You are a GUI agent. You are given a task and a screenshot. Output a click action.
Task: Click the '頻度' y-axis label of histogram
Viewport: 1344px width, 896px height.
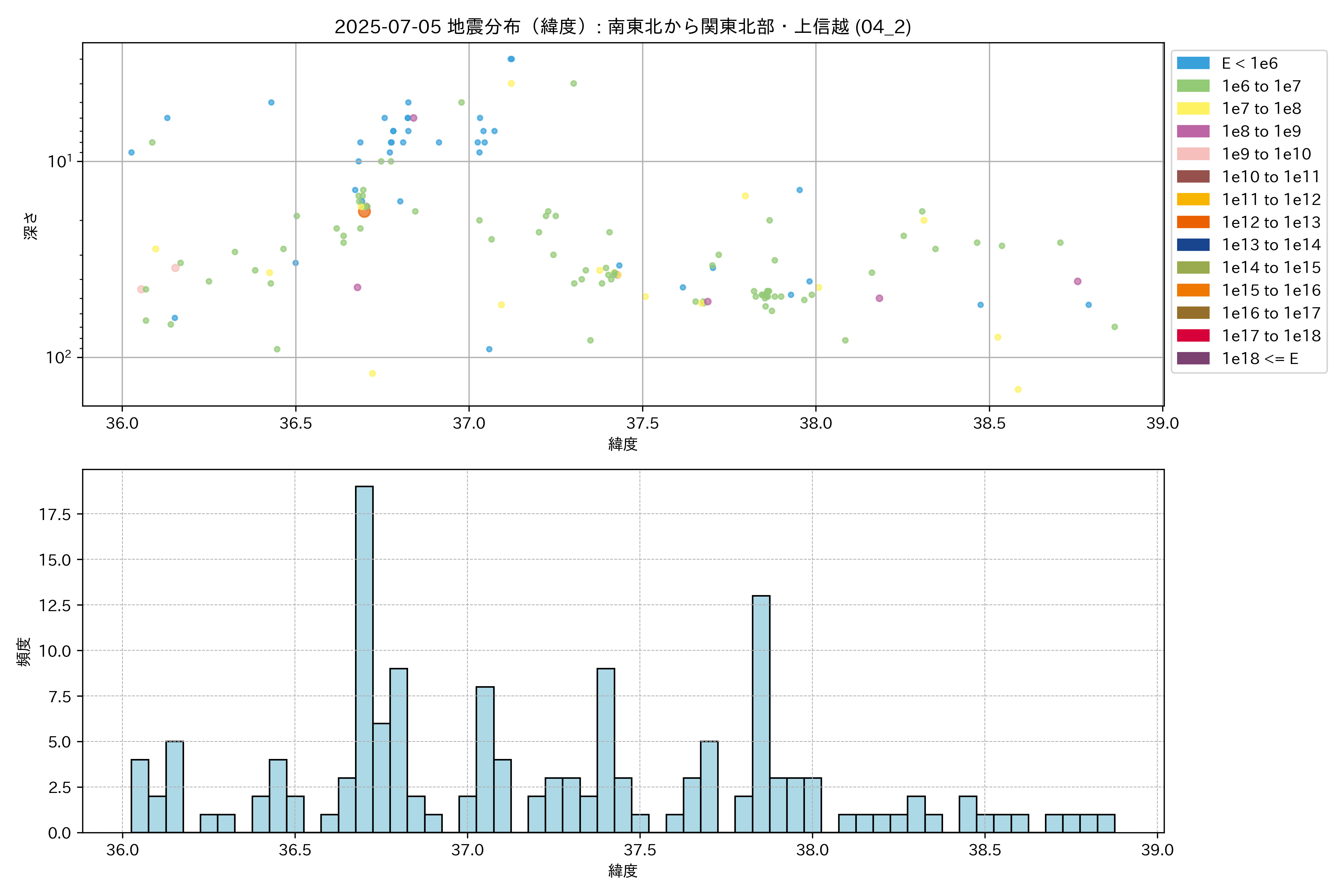[24, 651]
